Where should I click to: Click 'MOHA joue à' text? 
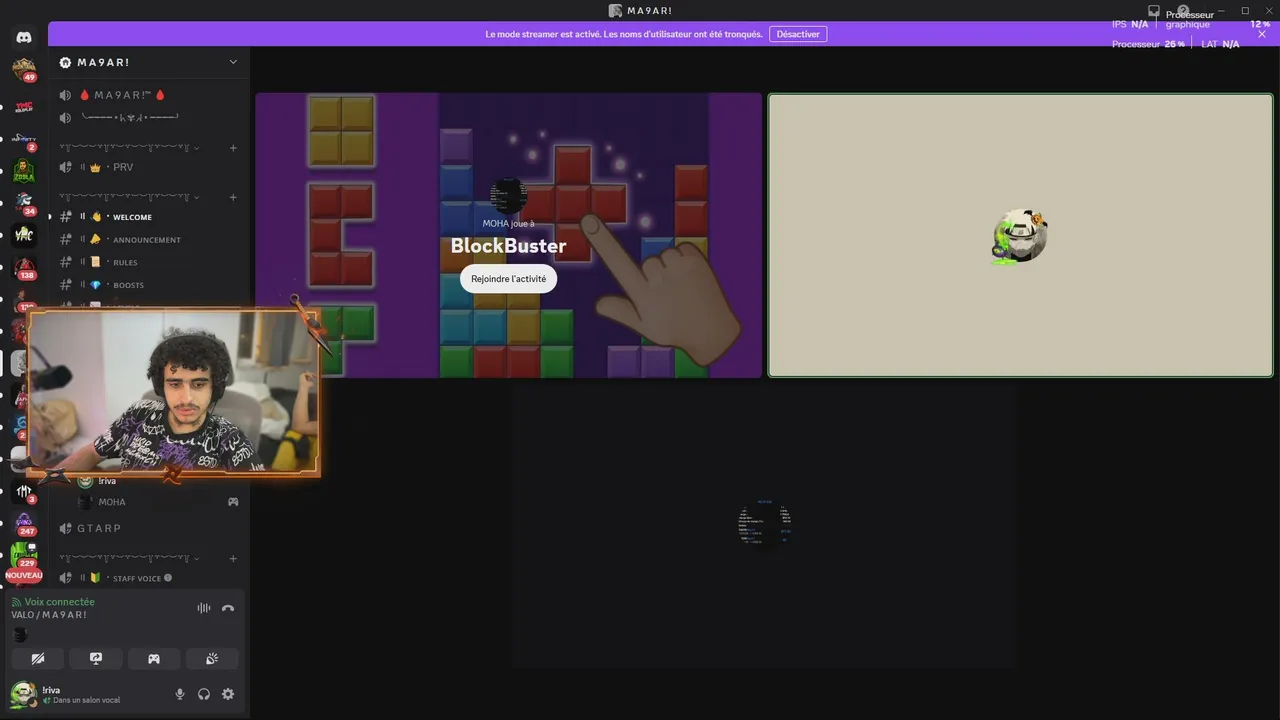[x=508, y=224]
